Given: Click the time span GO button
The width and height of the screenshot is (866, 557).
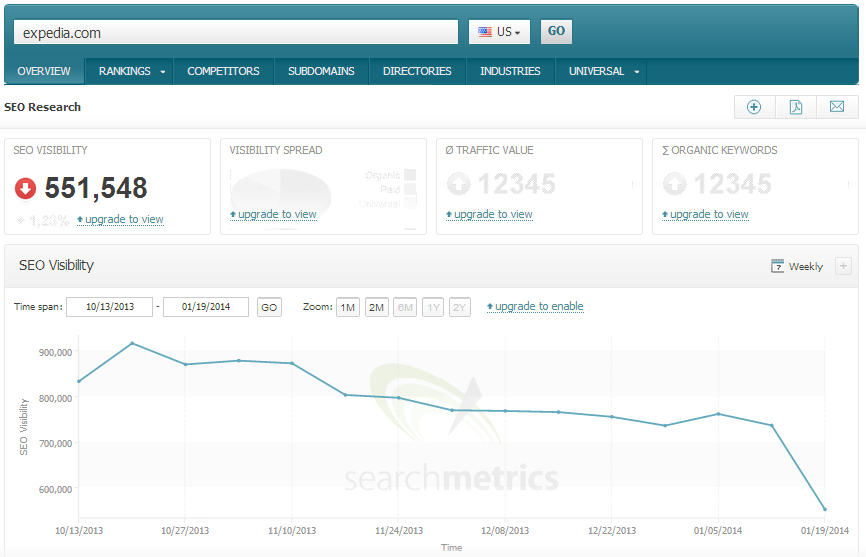Looking at the screenshot, I should tap(269, 307).
